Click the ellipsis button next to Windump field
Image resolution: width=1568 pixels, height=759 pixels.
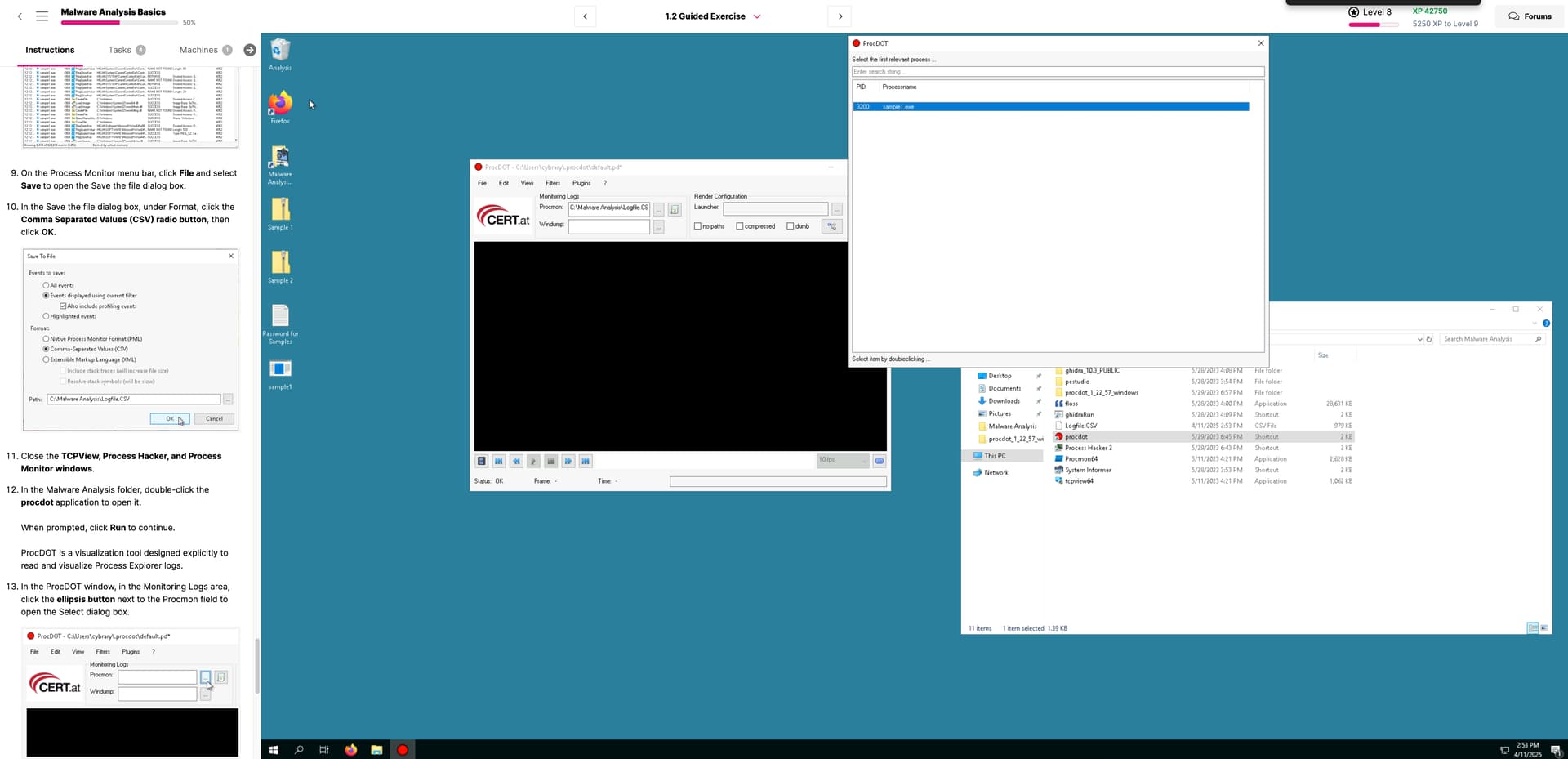pos(658,226)
